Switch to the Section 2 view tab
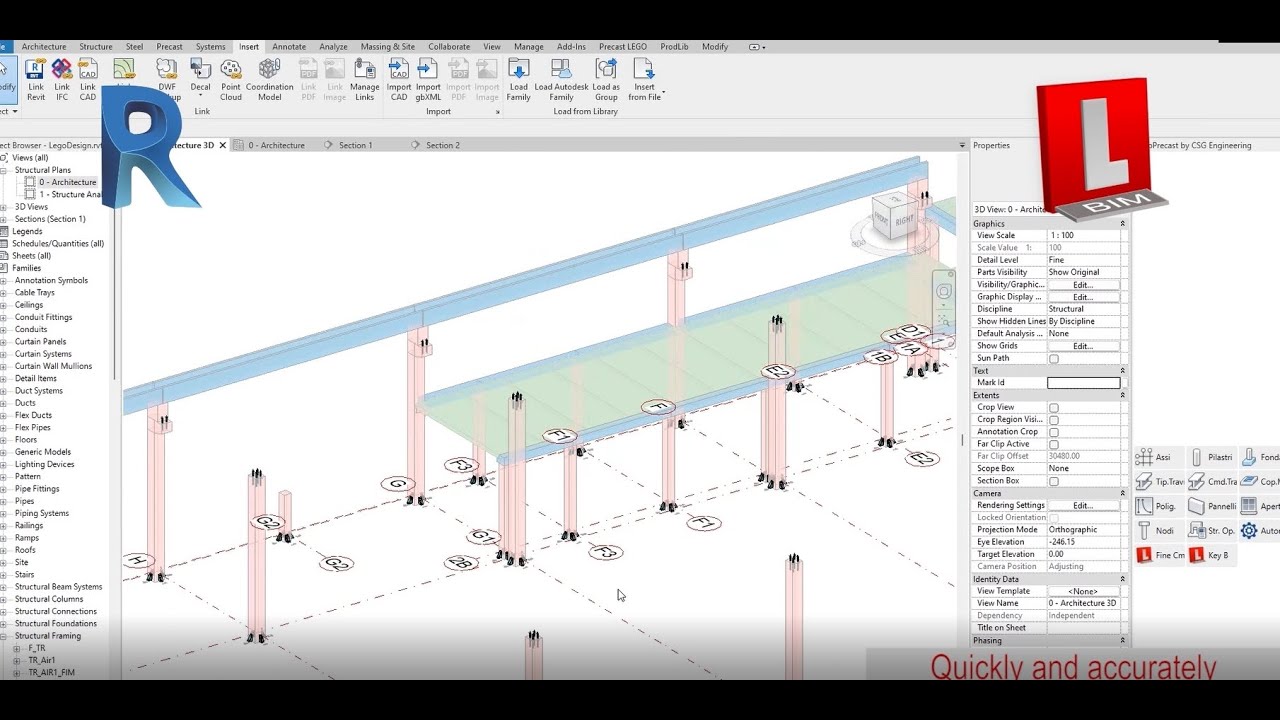This screenshot has height=720, width=1280. tap(443, 145)
